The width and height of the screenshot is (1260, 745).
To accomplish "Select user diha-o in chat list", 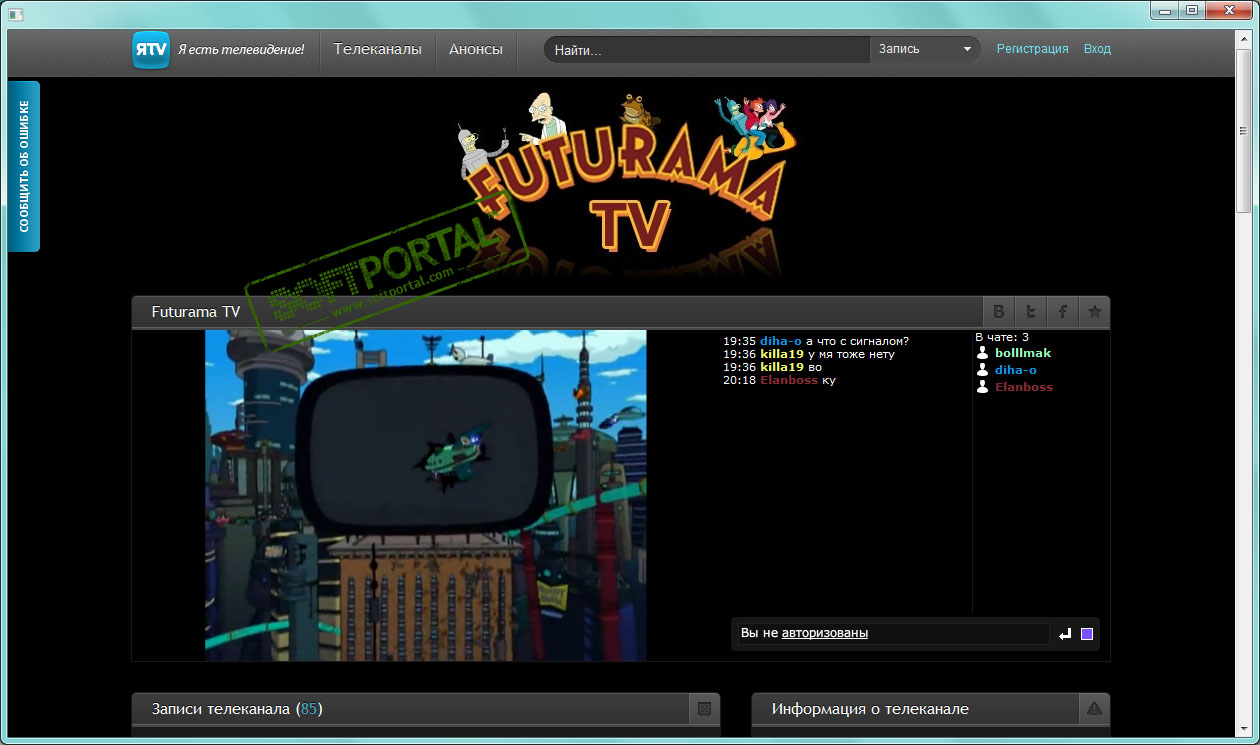I will [x=1016, y=370].
